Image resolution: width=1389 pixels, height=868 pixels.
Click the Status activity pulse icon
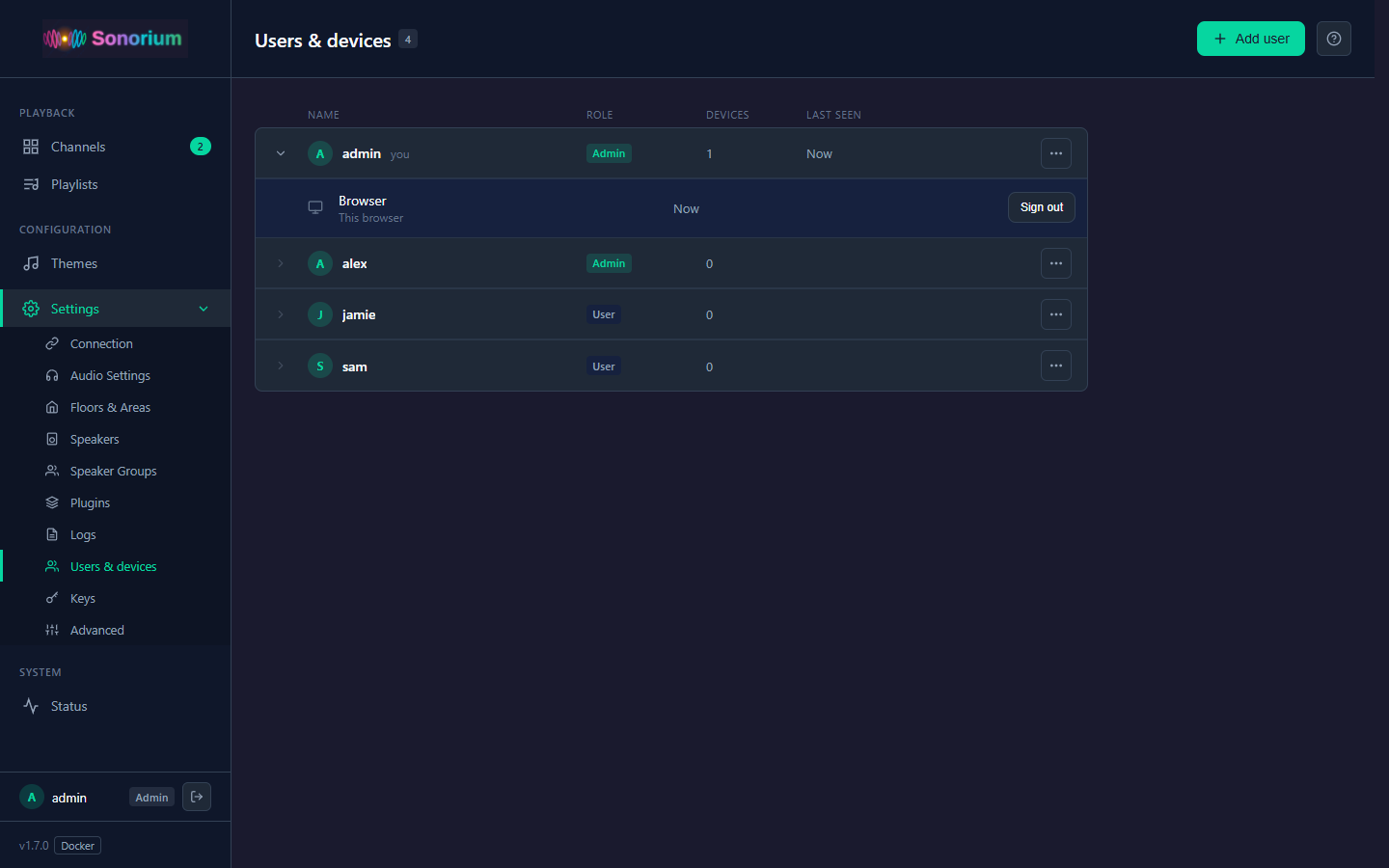pos(31,706)
